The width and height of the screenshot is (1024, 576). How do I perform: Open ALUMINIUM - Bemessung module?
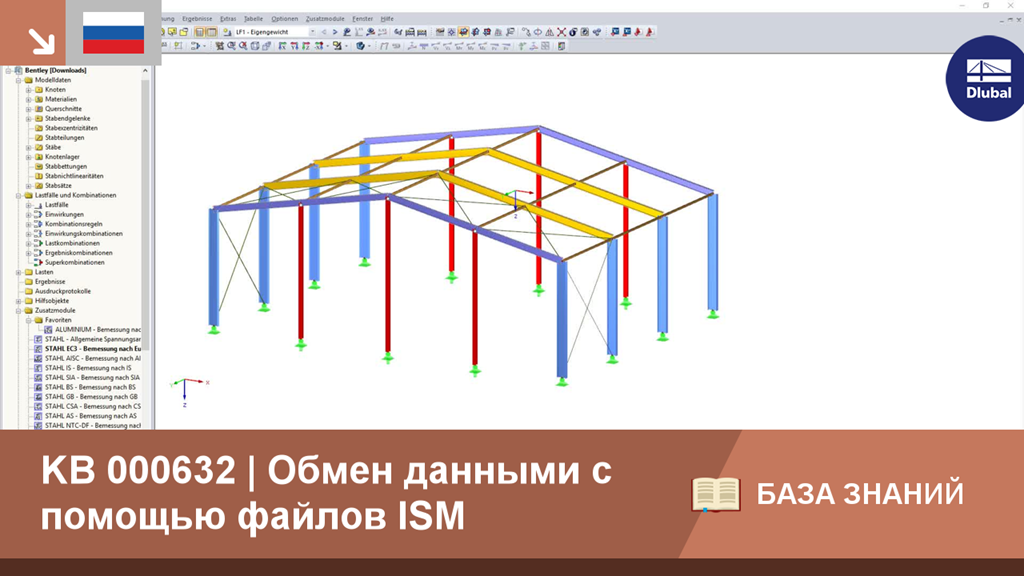point(98,330)
